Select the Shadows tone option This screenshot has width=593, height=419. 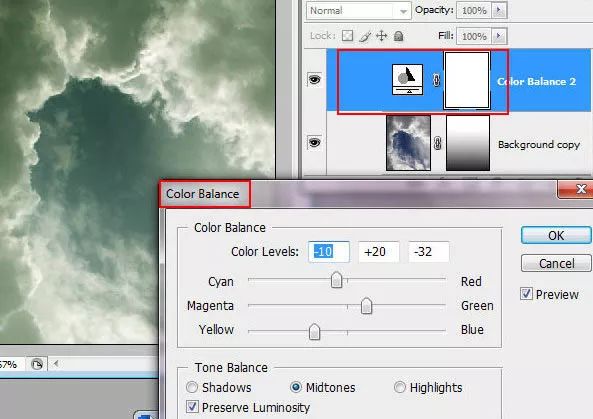point(192,387)
